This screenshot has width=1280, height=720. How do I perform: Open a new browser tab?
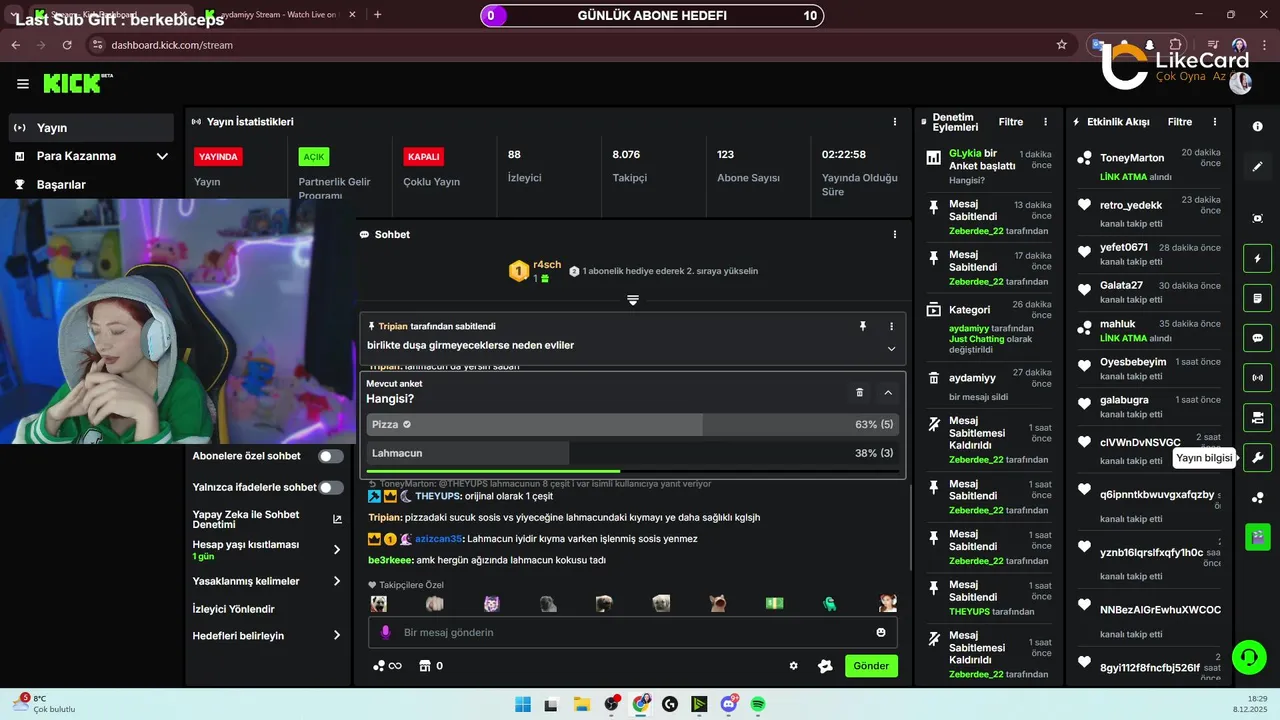pyautogui.click(x=377, y=15)
